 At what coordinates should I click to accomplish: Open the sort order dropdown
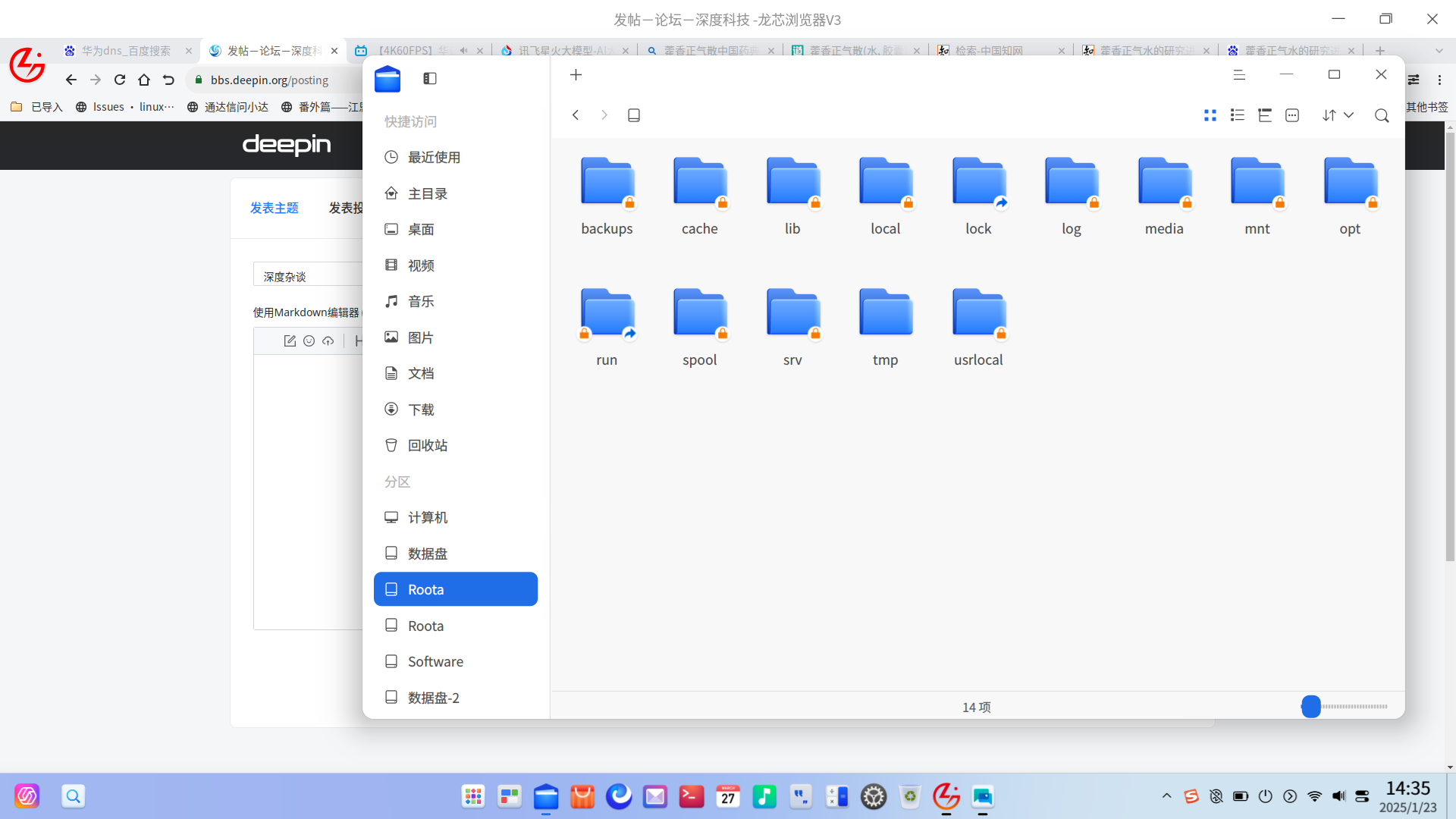coord(1338,115)
